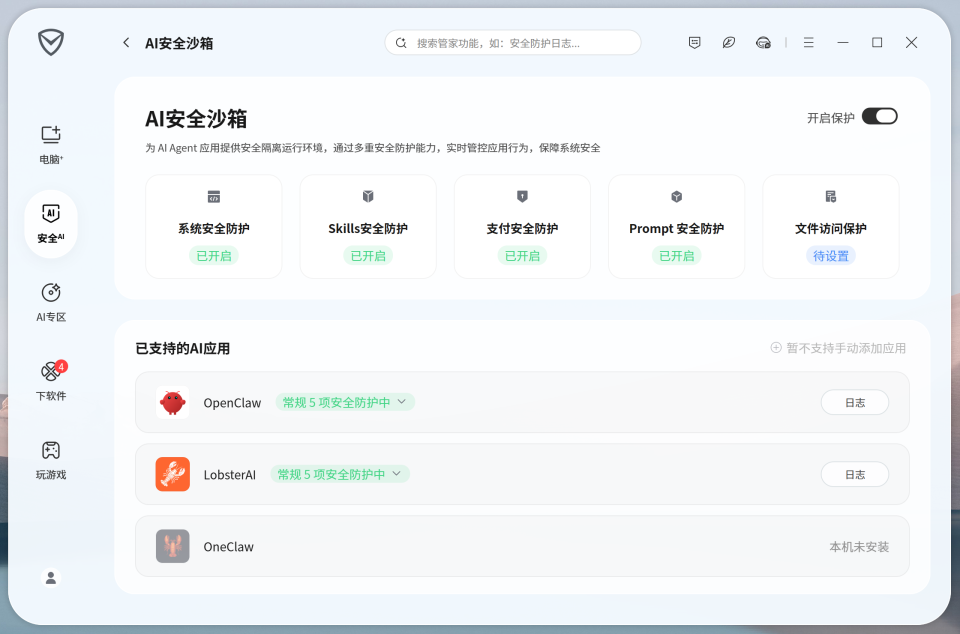Open LobsterAI's 日志 button
The image size is (960, 634).
(854, 474)
